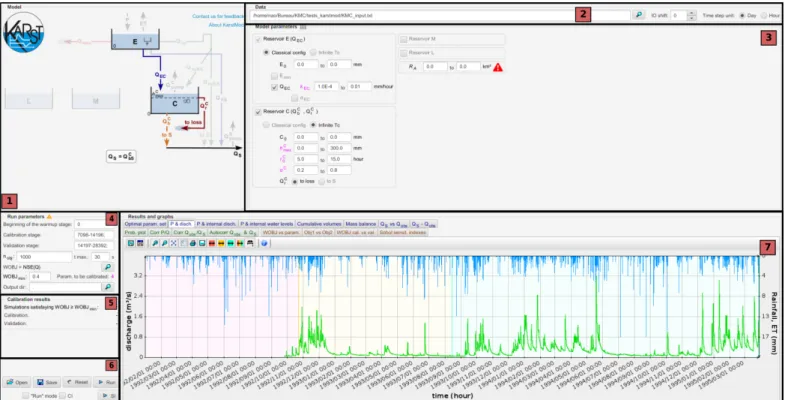Select the 'to S' radio option

click(322, 181)
